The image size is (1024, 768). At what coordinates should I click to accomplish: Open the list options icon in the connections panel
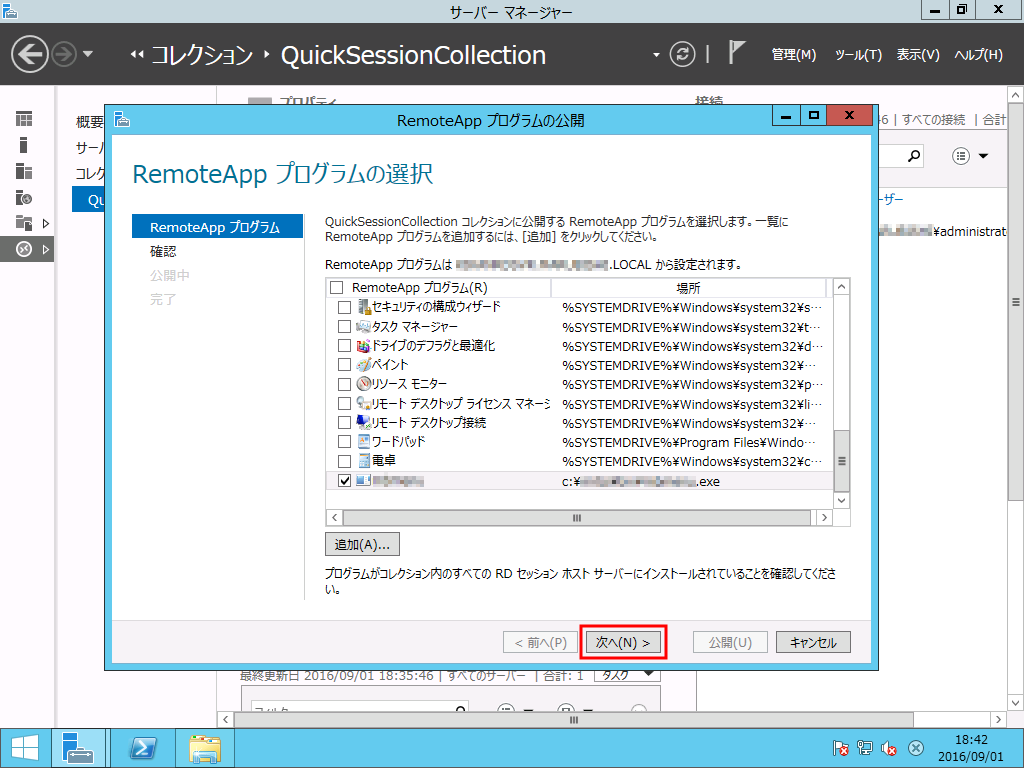click(961, 156)
